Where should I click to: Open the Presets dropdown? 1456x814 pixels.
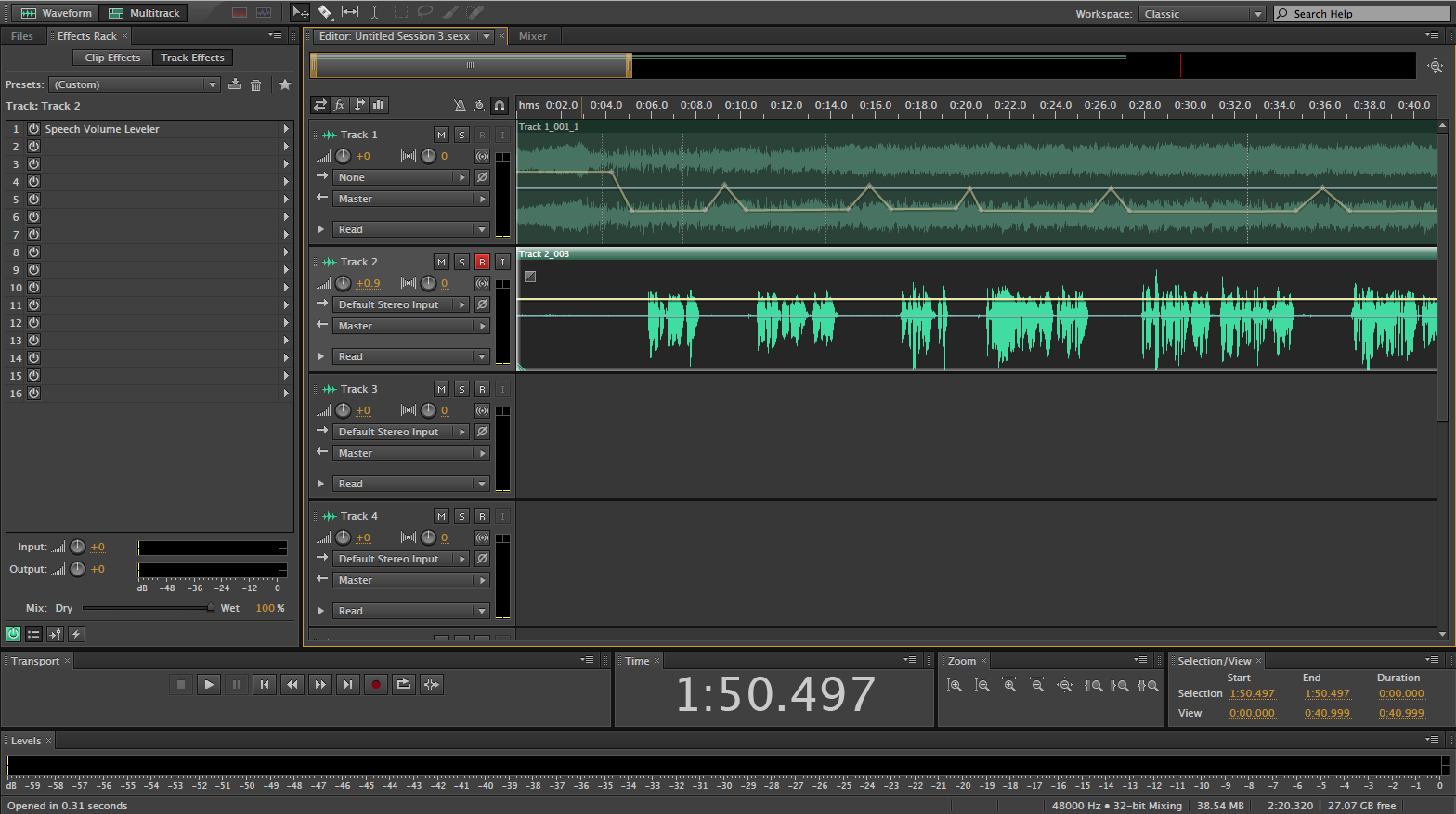[136, 84]
